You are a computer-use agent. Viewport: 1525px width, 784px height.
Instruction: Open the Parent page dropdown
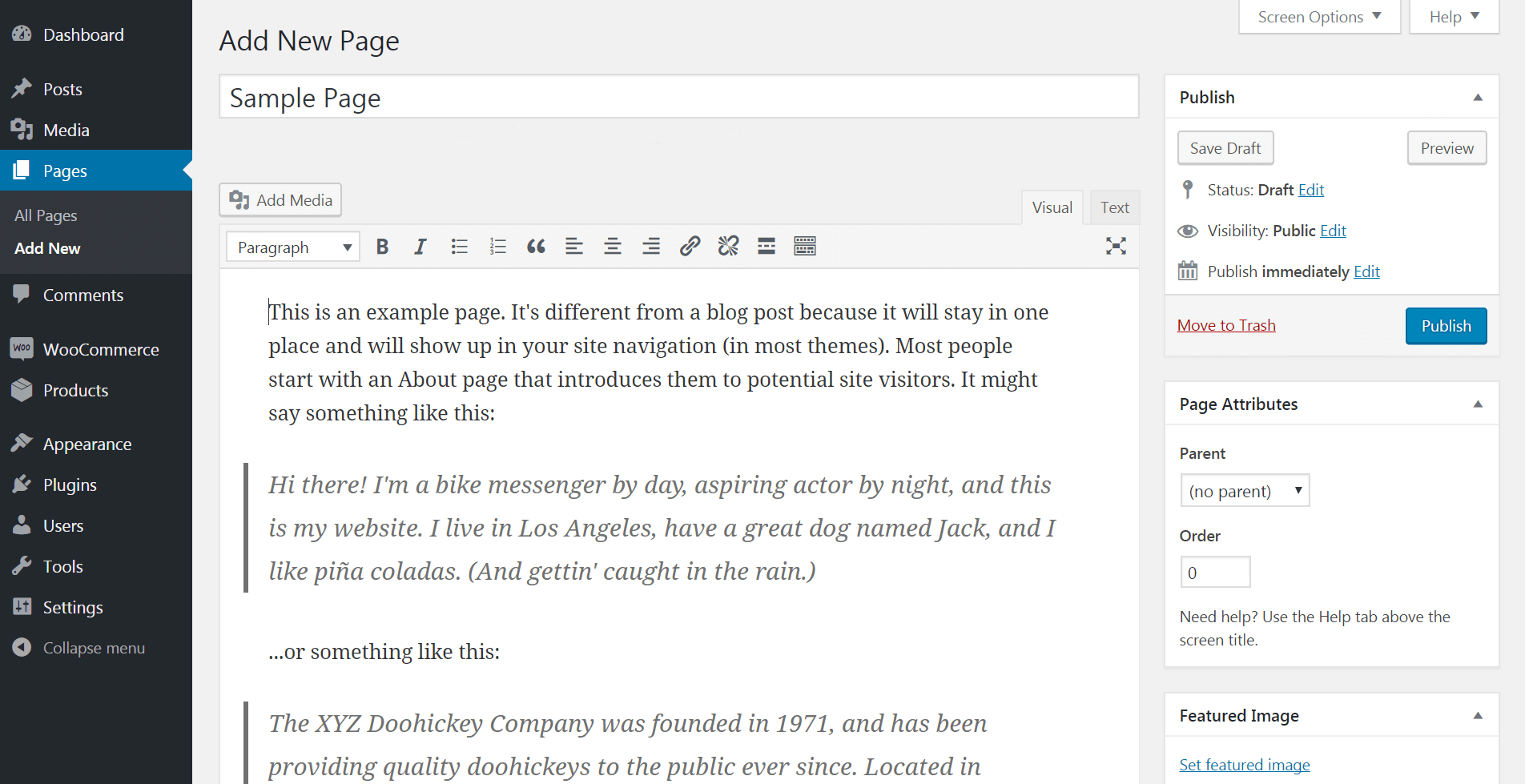click(1245, 491)
